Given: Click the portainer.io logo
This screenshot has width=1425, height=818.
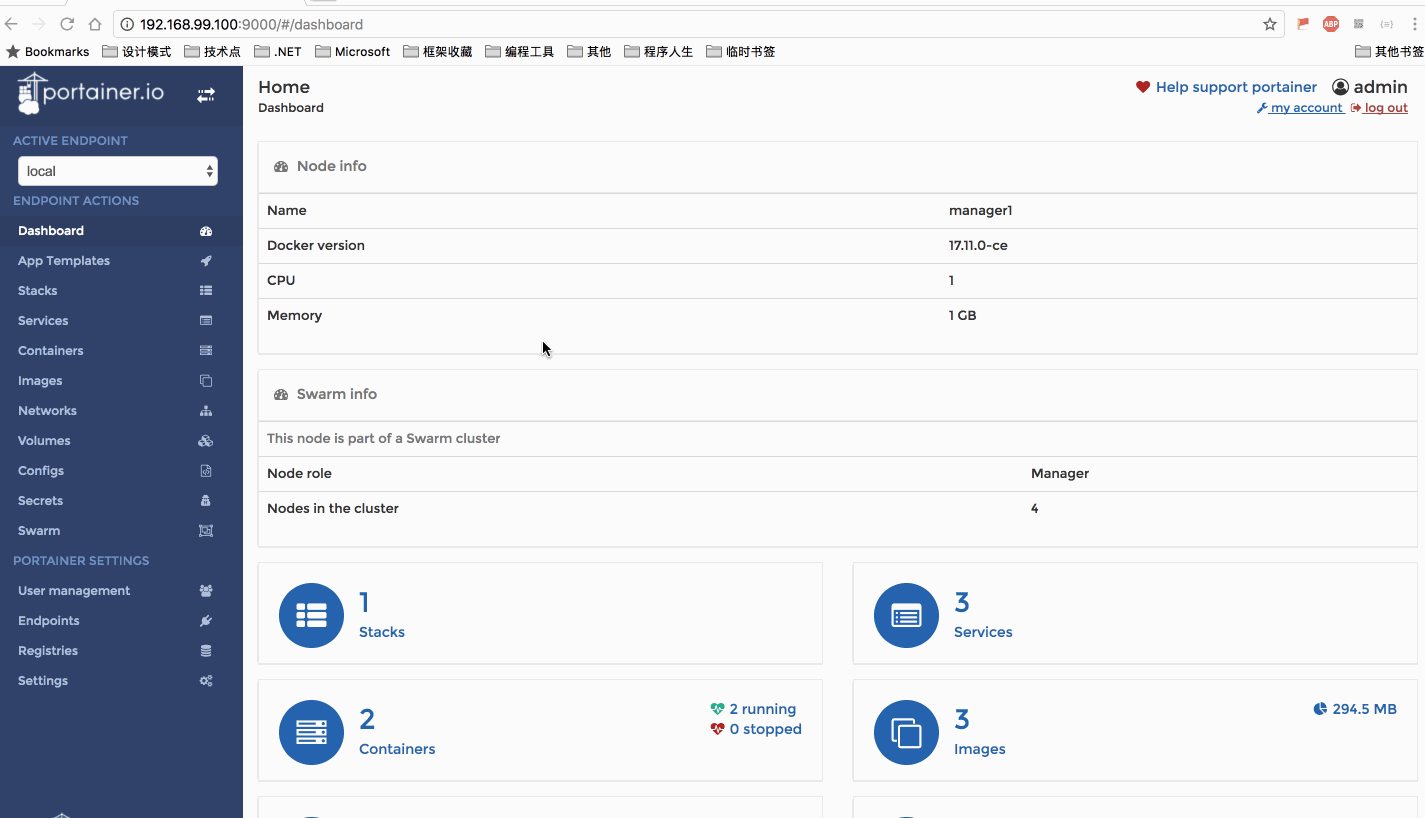Looking at the screenshot, I should point(90,93).
